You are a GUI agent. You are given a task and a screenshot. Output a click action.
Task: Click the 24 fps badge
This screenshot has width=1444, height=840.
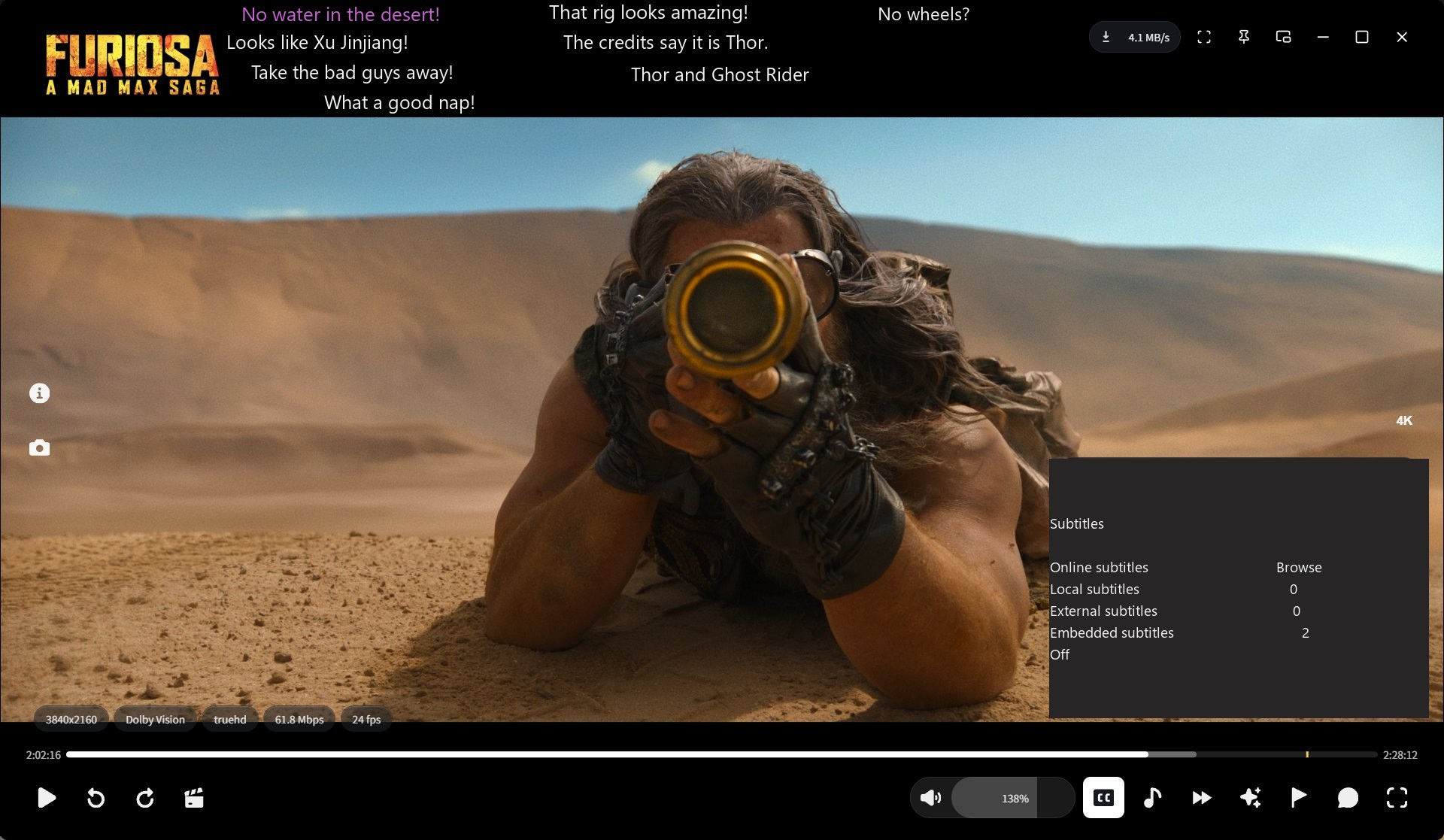pyautogui.click(x=366, y=720)
